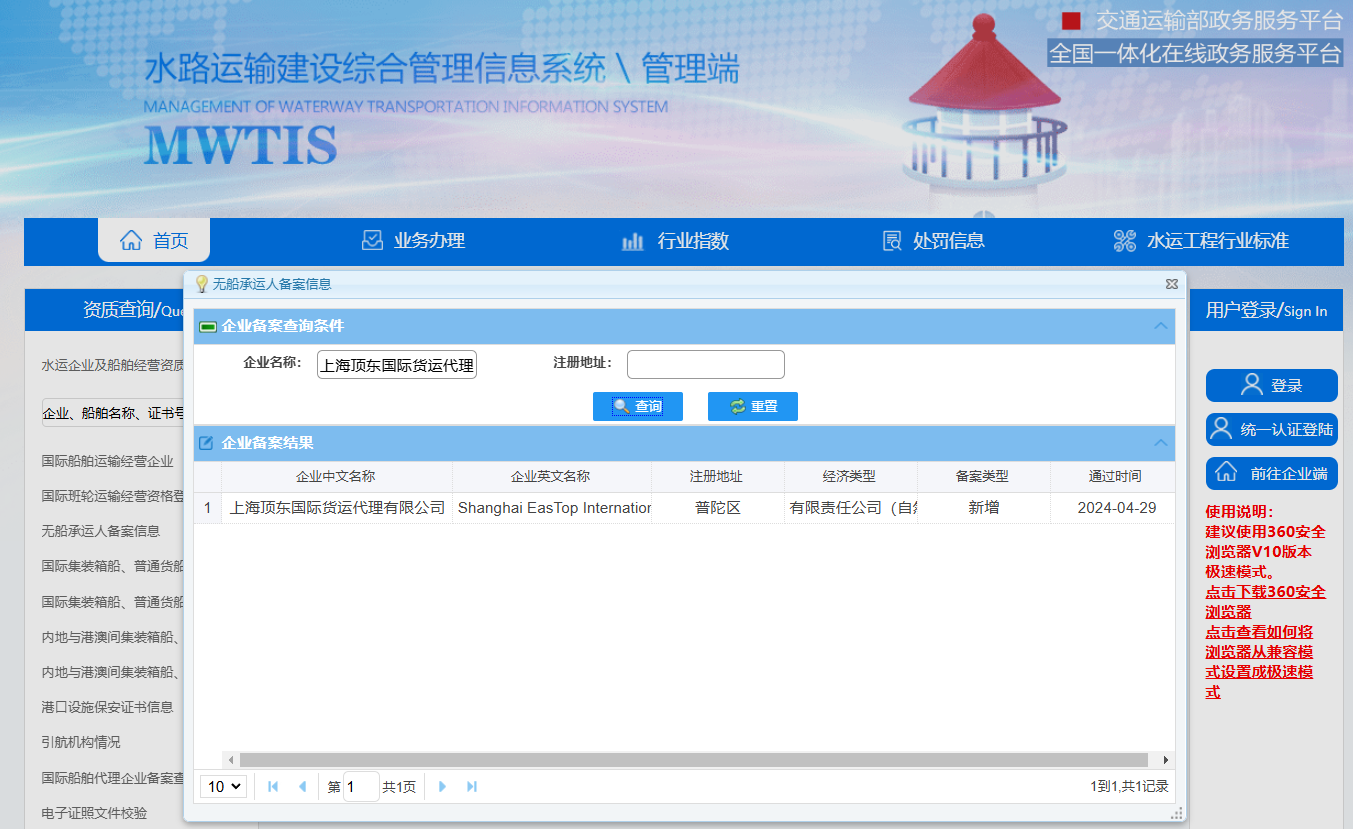Viewport: 1353px width, 829px height.
Task: Click the dialog resize grip corner
Action: 1177,813
